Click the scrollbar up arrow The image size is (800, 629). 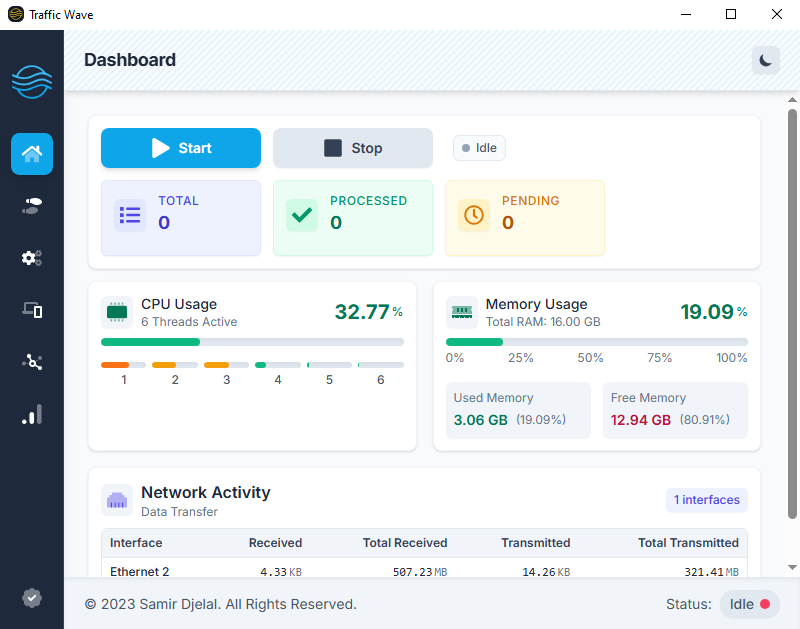[792, 100]
